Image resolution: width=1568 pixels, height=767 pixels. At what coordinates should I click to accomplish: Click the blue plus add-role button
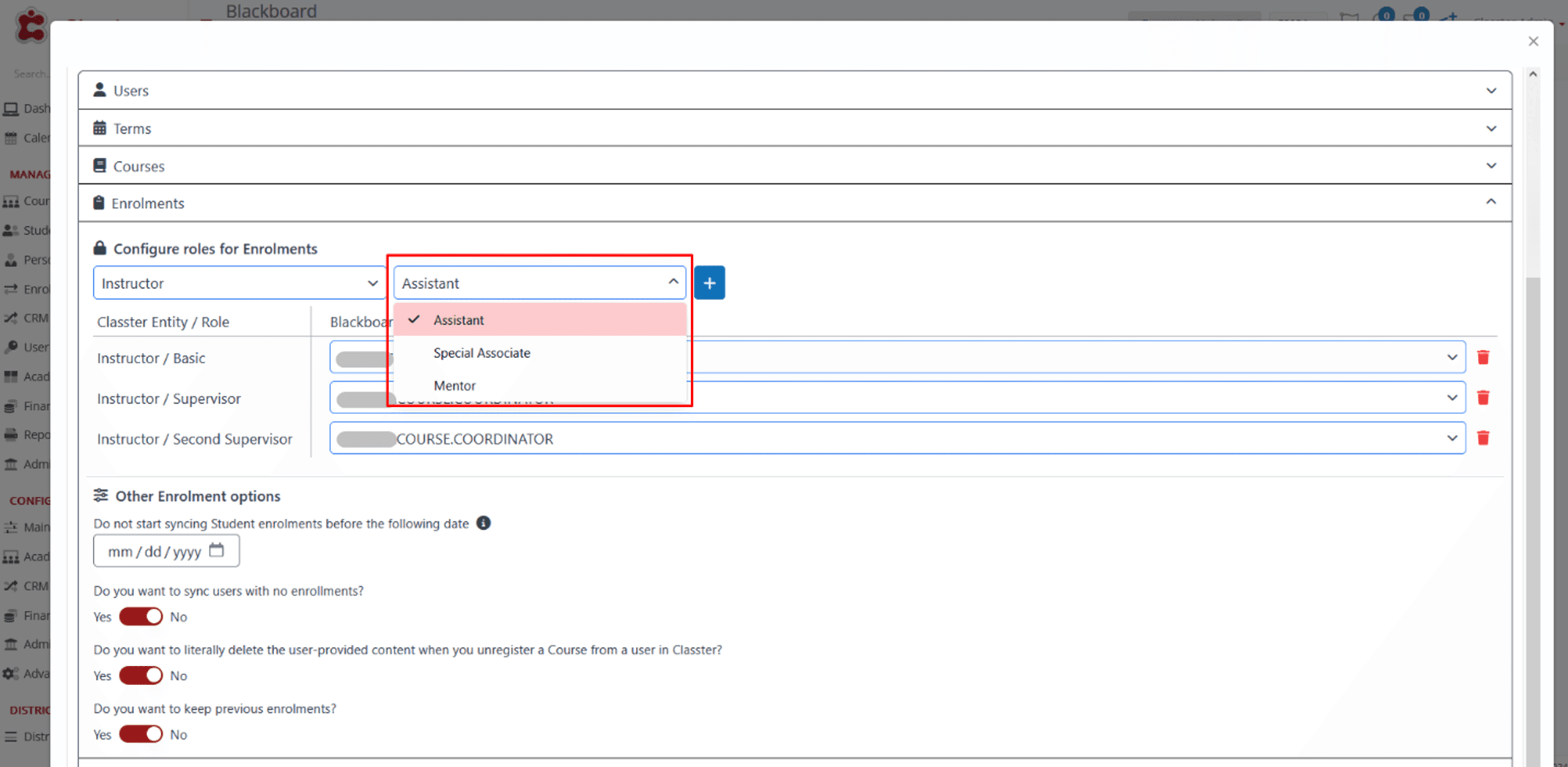(709, 283)
